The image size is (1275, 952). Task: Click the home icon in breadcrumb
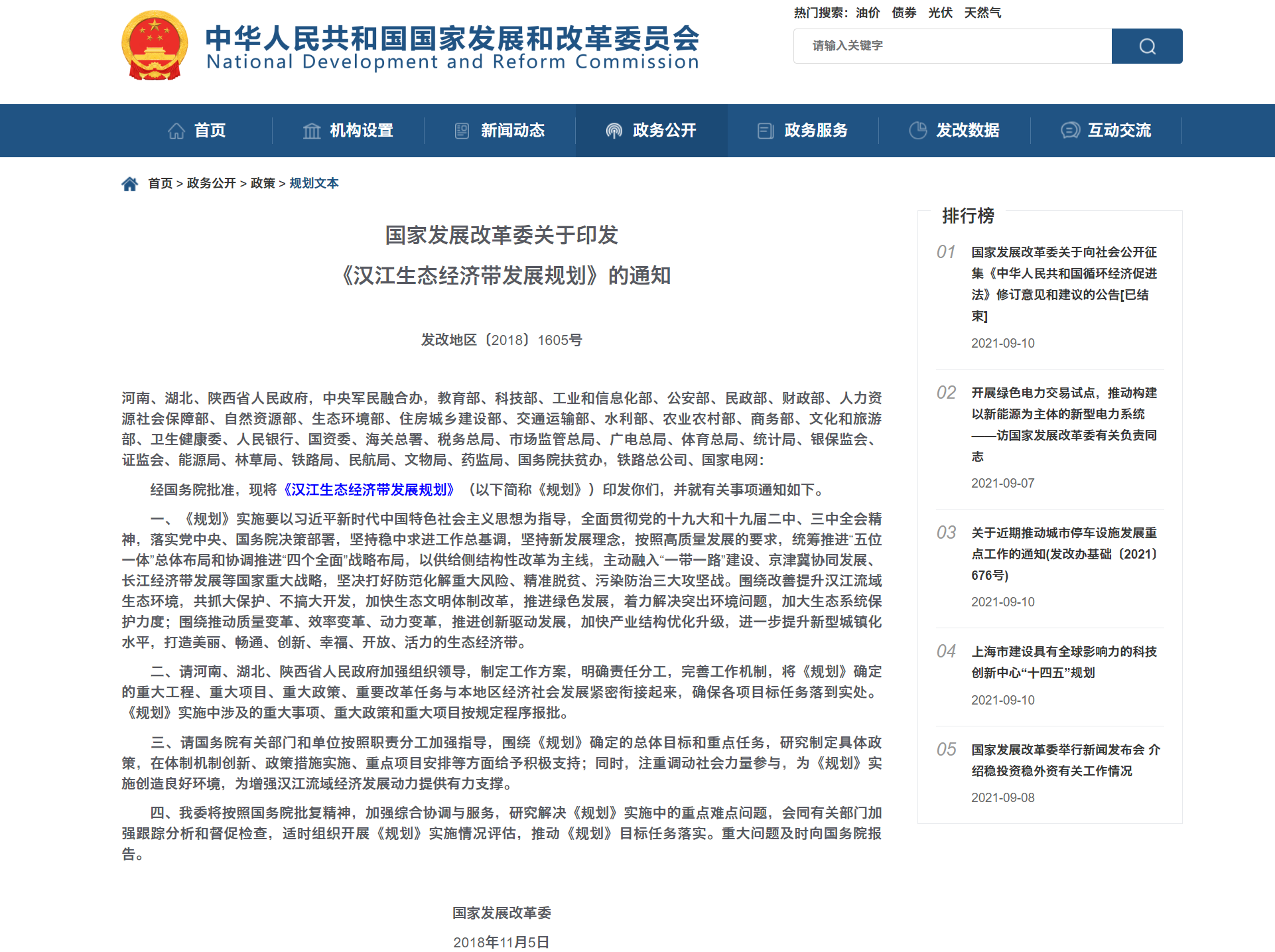(x=129, y=184)
